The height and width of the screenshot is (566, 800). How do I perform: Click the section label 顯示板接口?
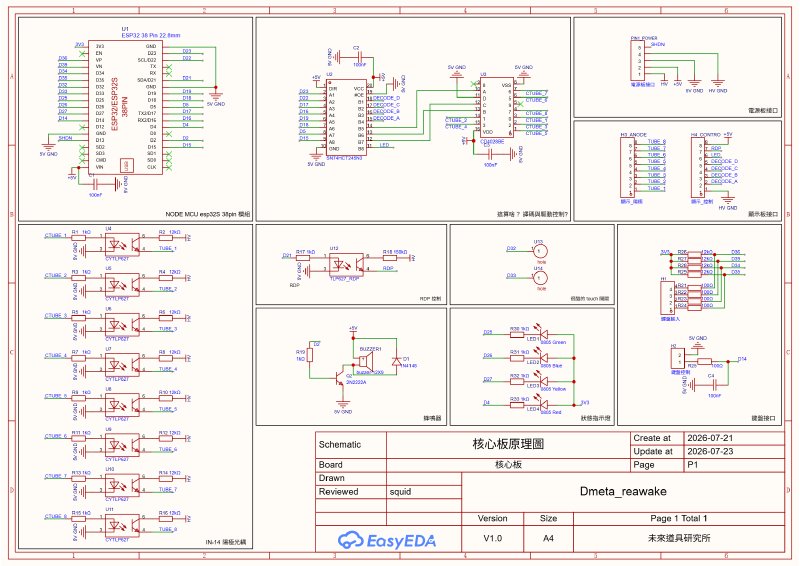tap(763, 214)
